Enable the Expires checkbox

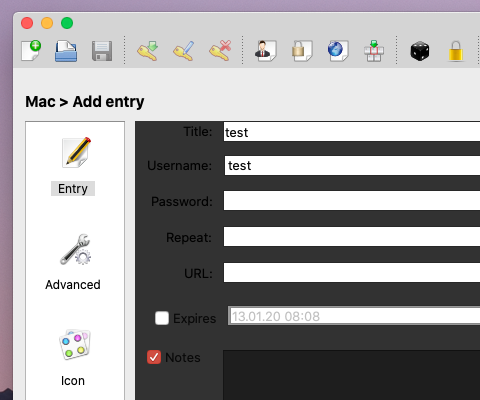pos(162,318)
